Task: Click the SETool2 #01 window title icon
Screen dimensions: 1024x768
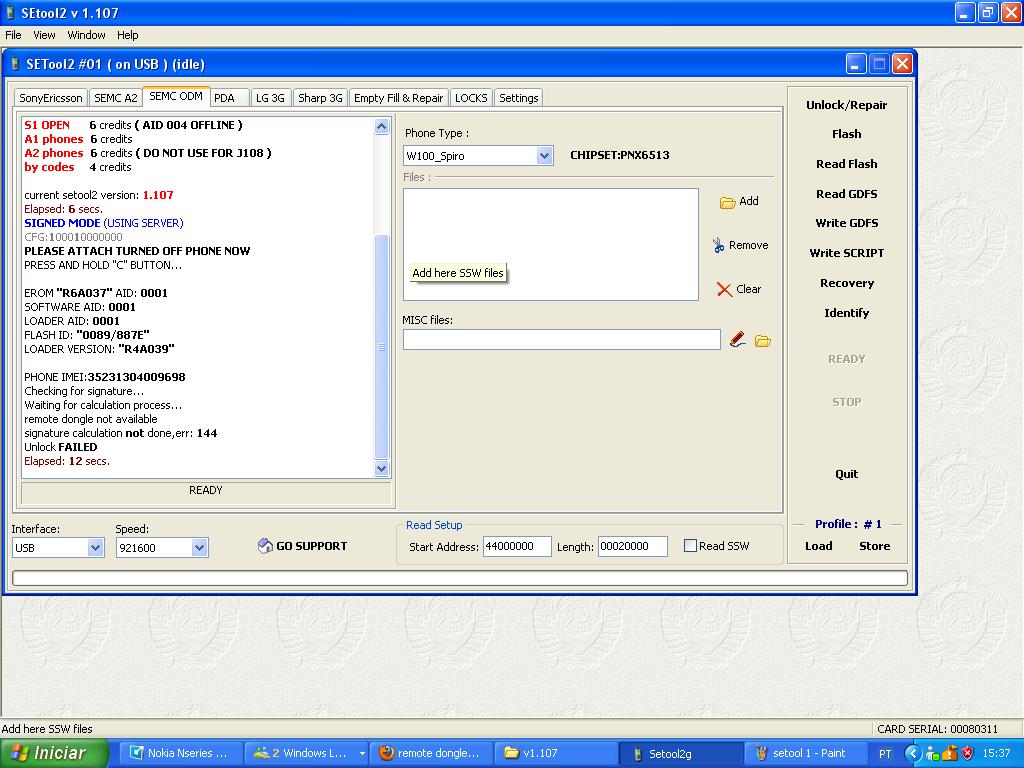Action: pos(16,64)
